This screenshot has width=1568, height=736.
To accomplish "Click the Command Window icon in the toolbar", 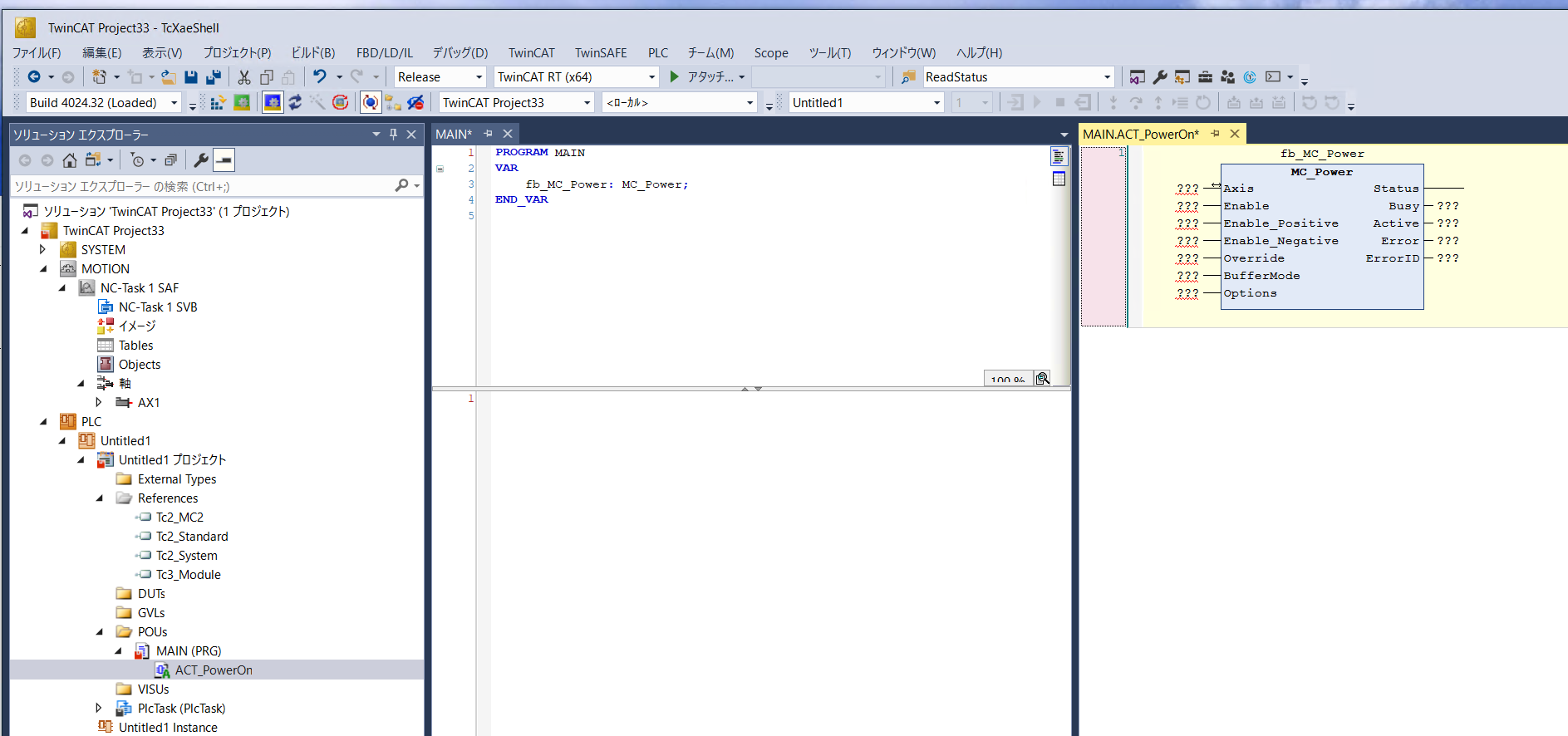I will click(1273, 77).
